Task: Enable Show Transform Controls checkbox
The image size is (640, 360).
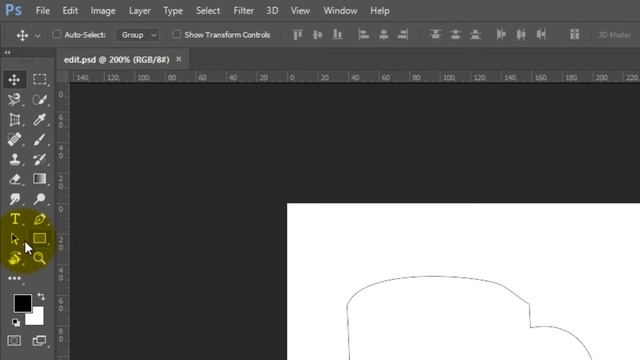Action: (x=176, y=34)
